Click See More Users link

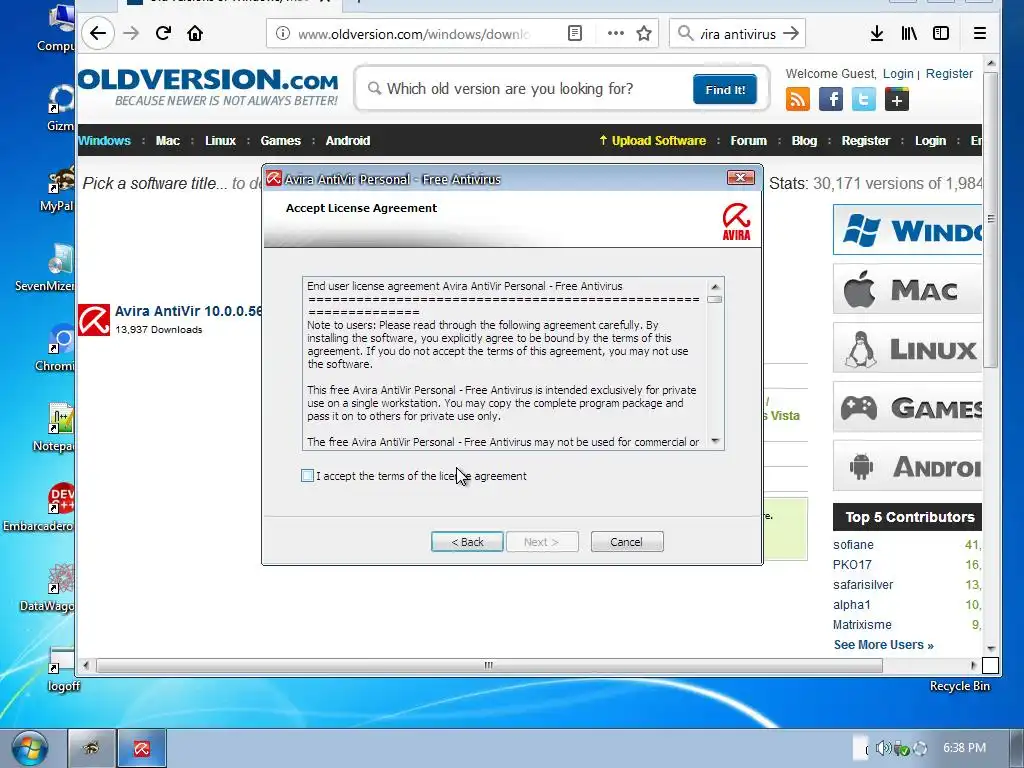tap(884, 645)
